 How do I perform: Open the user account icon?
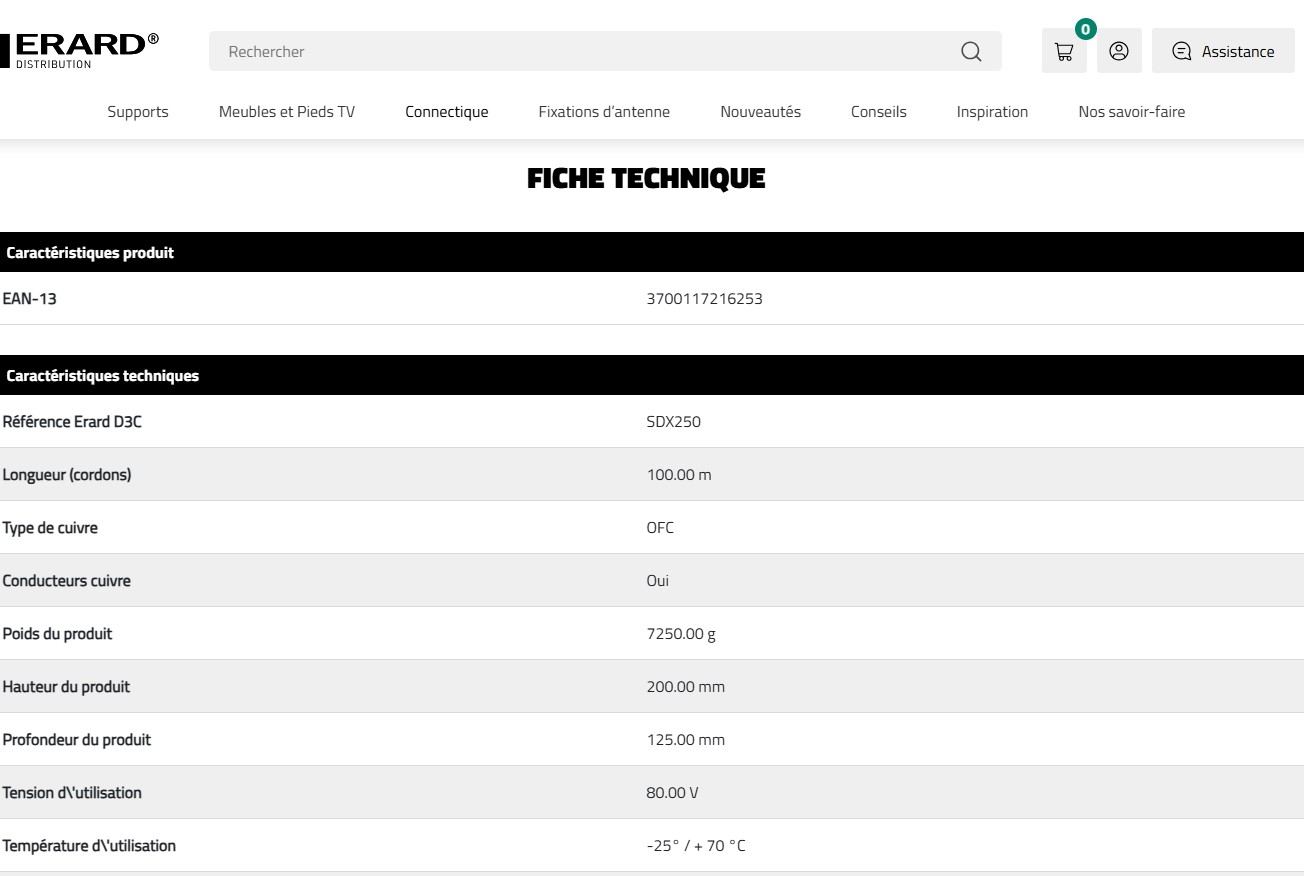1119,52
